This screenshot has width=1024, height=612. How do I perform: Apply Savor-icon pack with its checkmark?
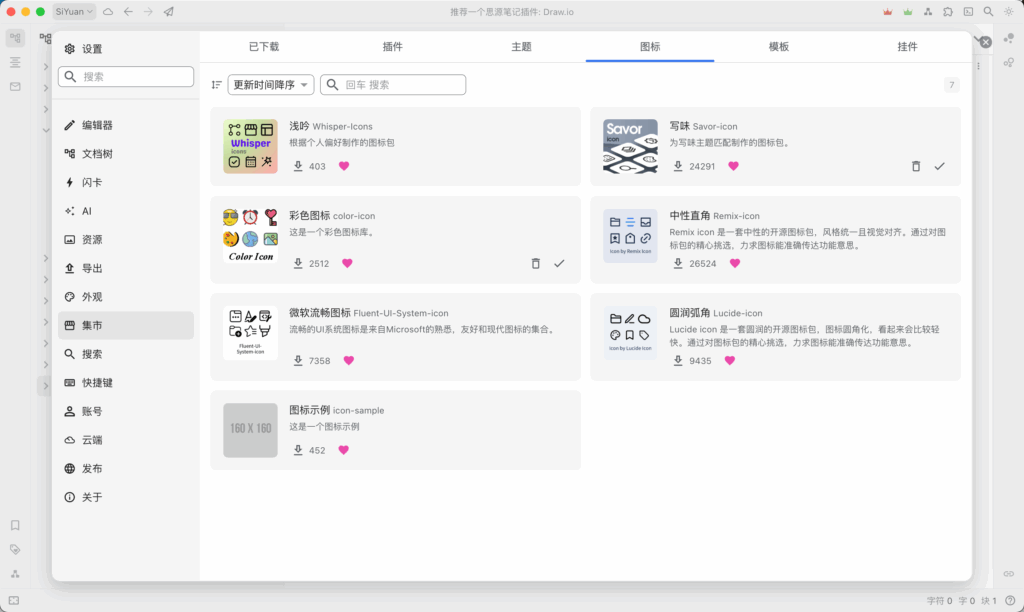click(939, 166)
